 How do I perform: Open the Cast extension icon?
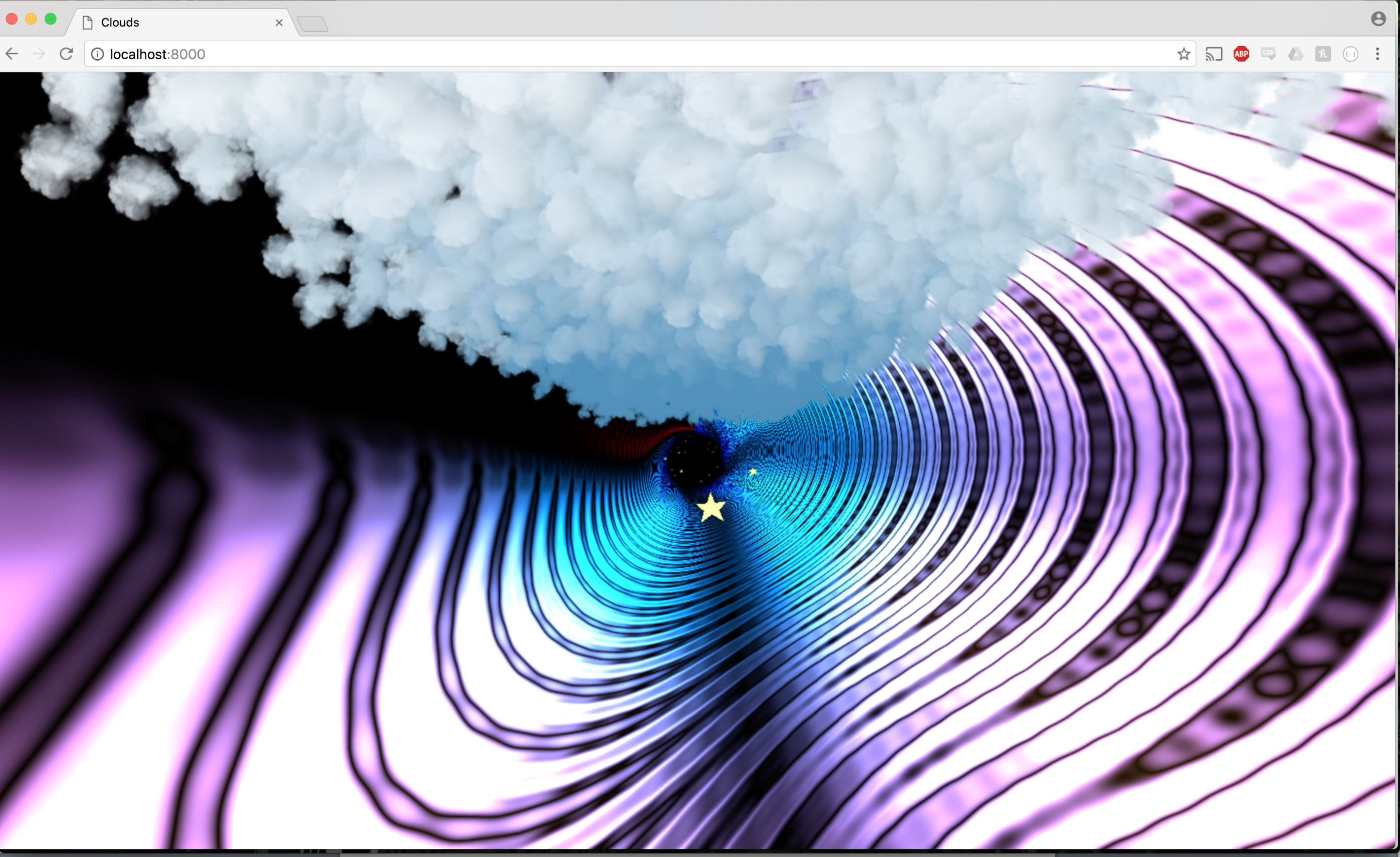coord(1214,54)
